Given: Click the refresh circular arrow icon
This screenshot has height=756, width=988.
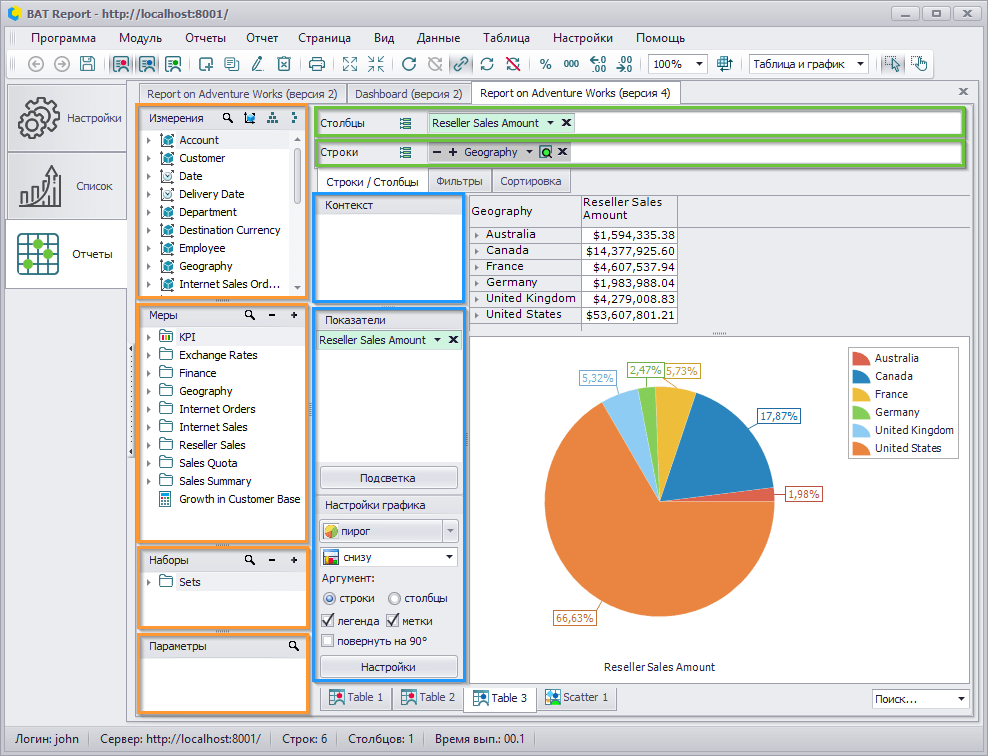Looking at the screenshot, I should 409,64.
